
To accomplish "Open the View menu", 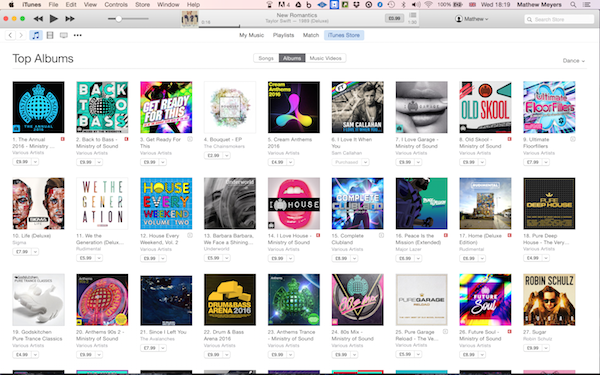I will [x=90, y=5].
